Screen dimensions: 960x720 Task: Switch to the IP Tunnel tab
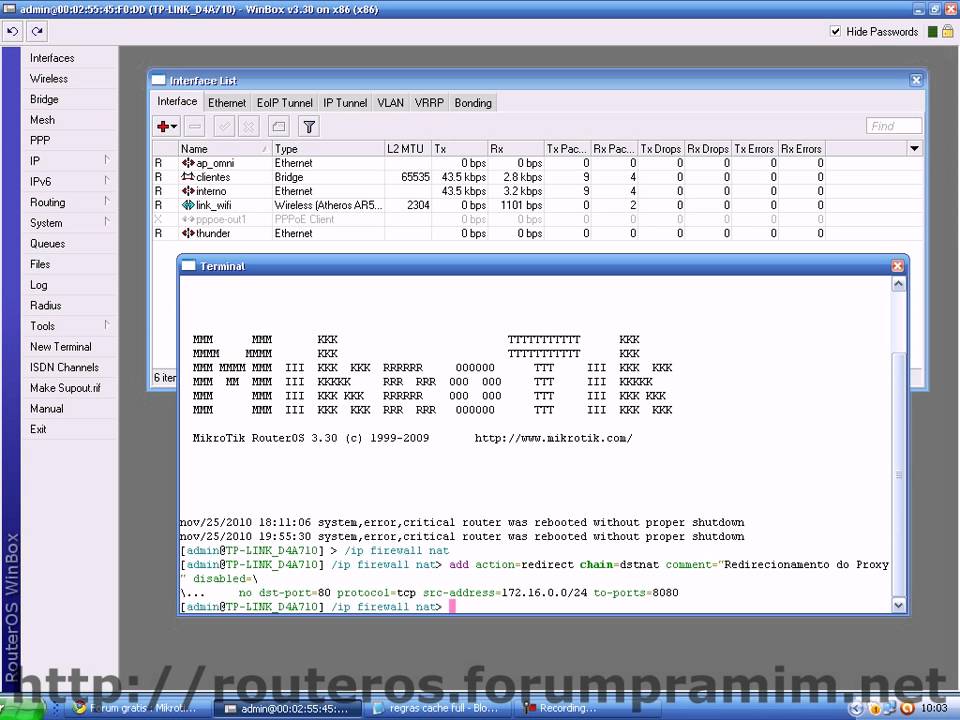point(345,103)
